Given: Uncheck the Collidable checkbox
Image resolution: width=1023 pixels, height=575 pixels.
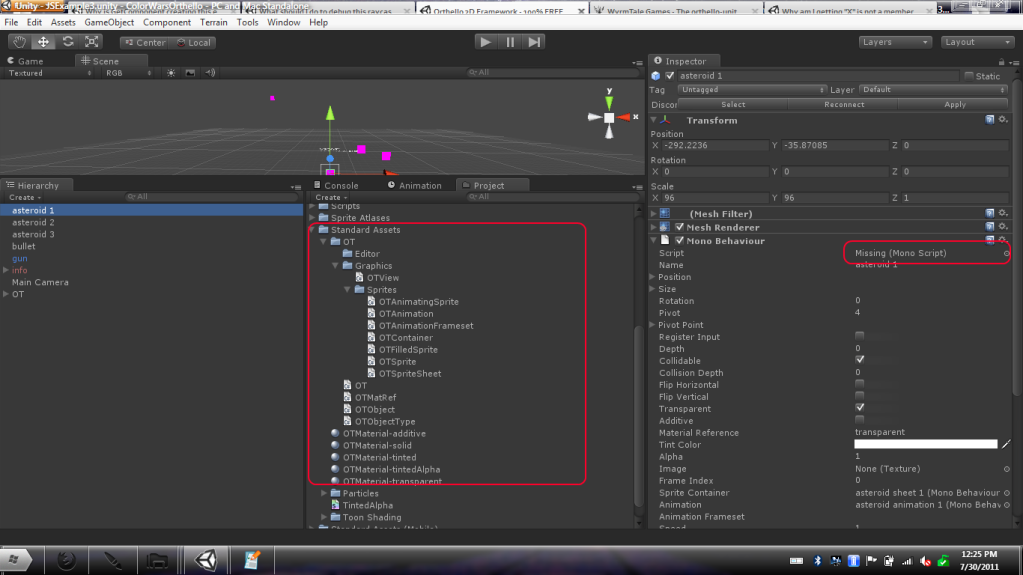Looking at the screenshot, I should coord(859,360).
